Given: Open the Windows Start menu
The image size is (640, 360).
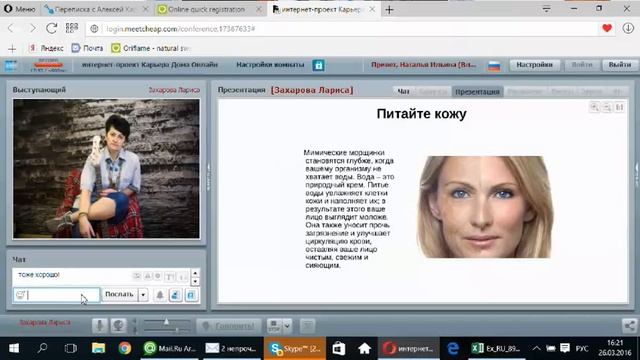Looking at the screenshot, I should 14,348.
